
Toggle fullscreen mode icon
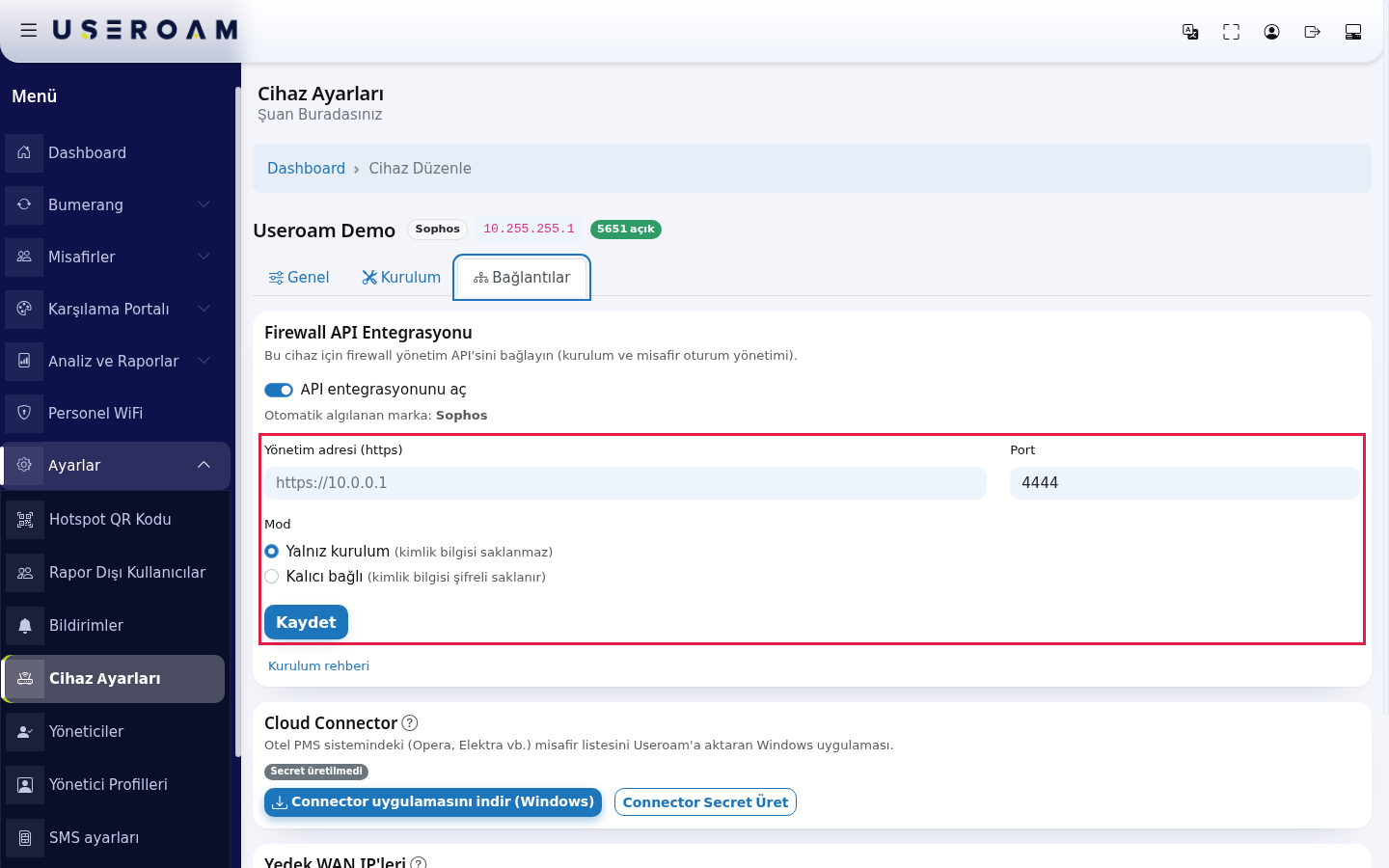coord(1231,32)
